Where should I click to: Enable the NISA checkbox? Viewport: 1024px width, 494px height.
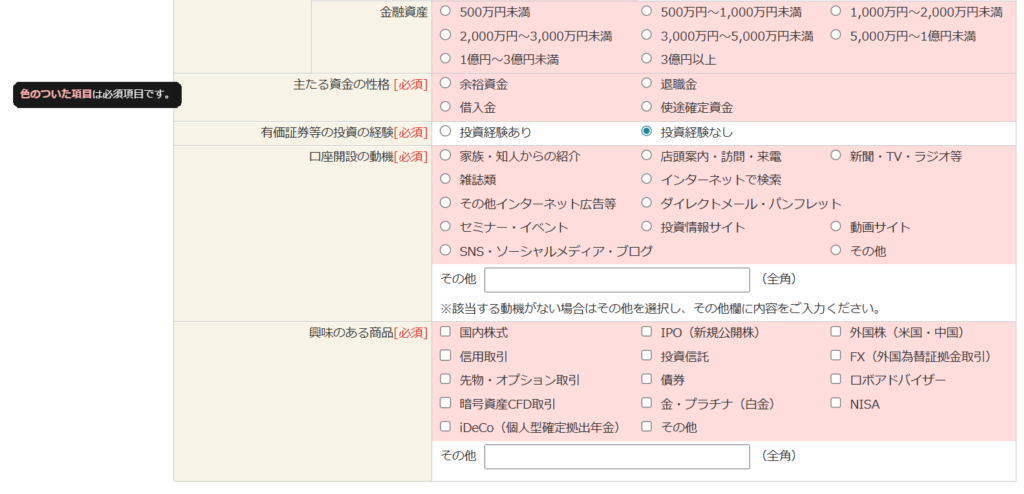click(x=836, y=404)
